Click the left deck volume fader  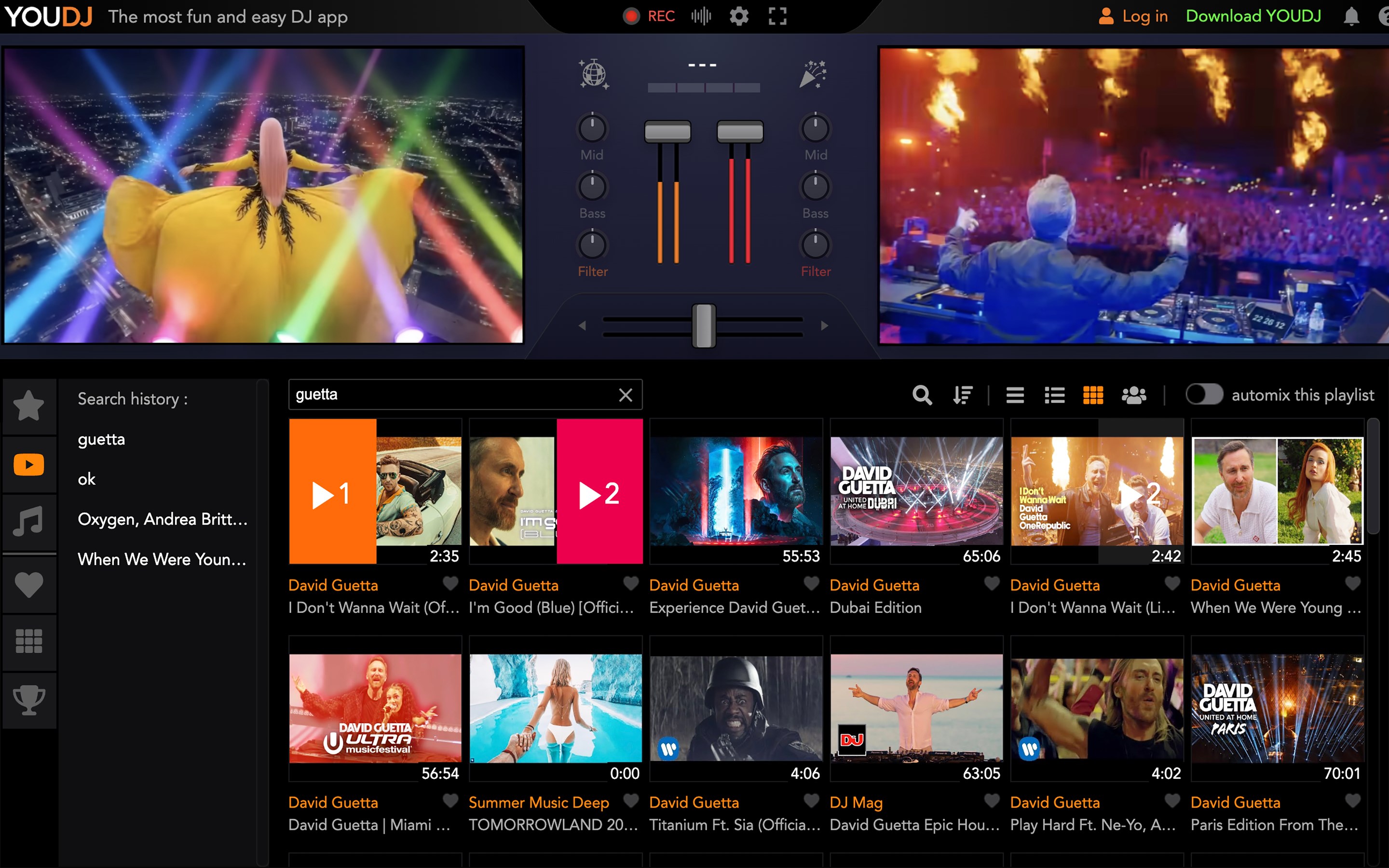coord(667,132)
